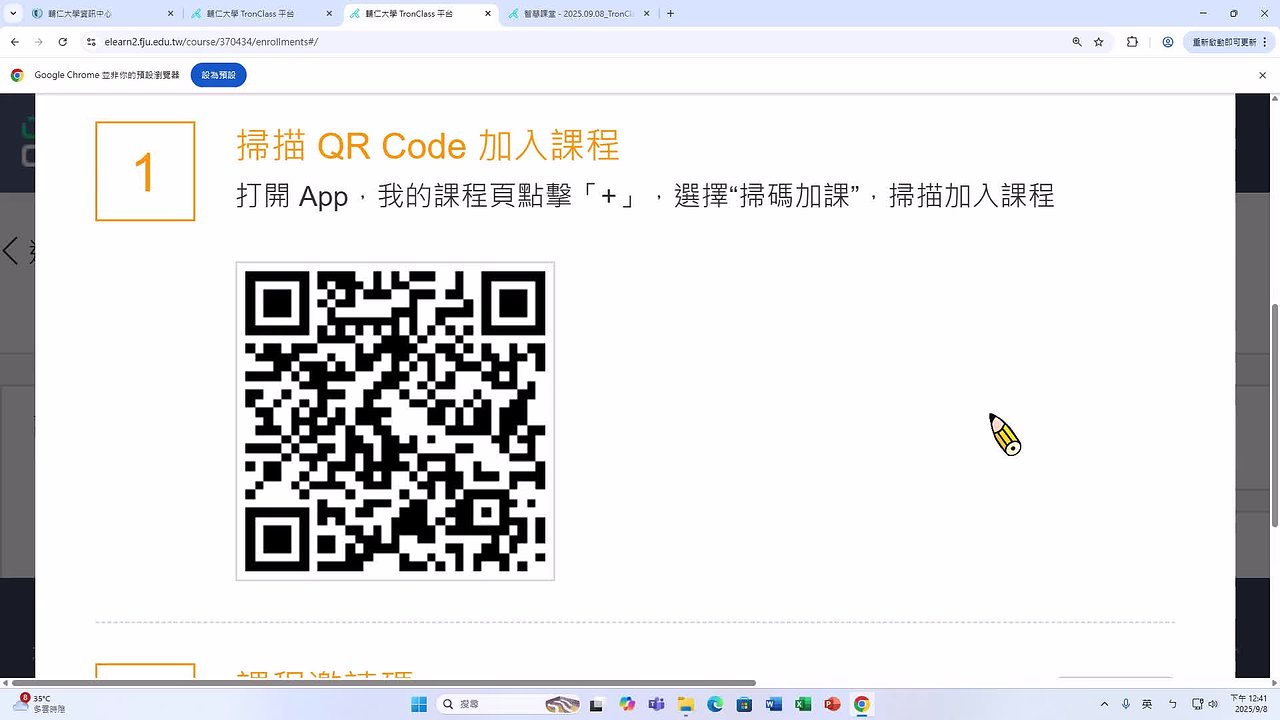This screenshot has width=1280, height=720.
Task: Open the tab search dropdown arrow
Action: coord(14,14)
